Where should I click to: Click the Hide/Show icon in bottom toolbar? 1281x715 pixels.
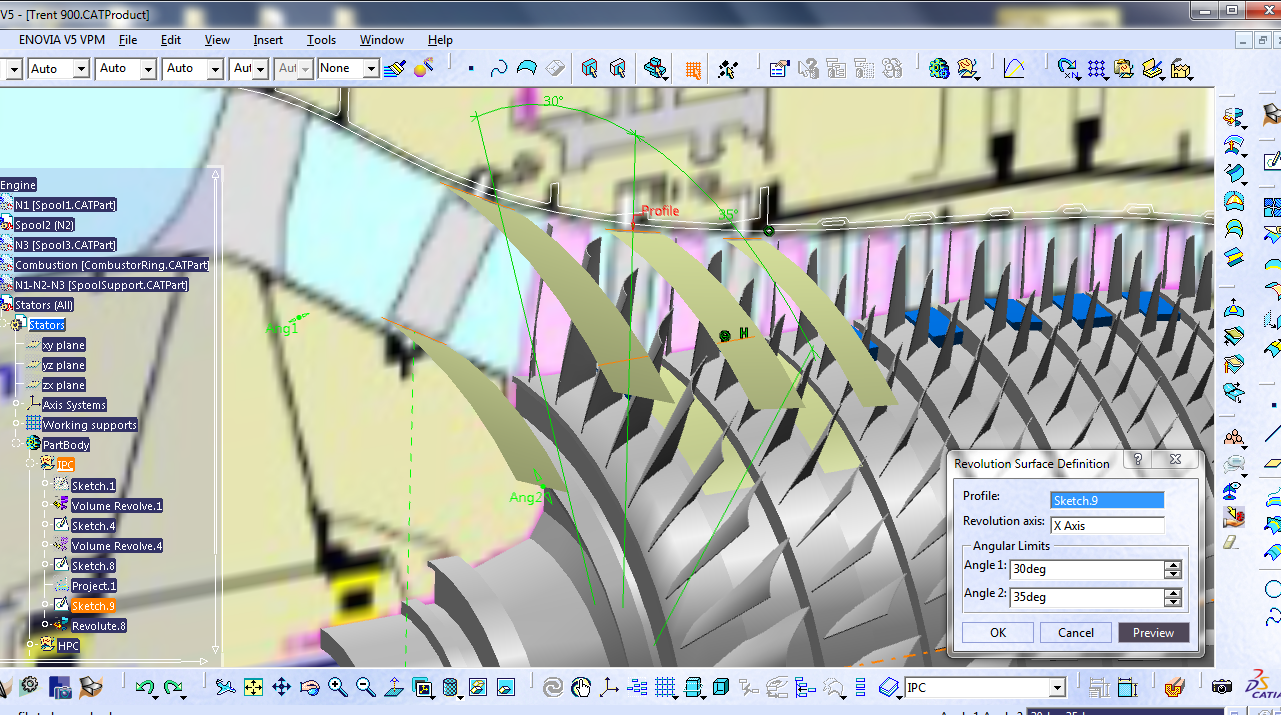click(477, 687)
